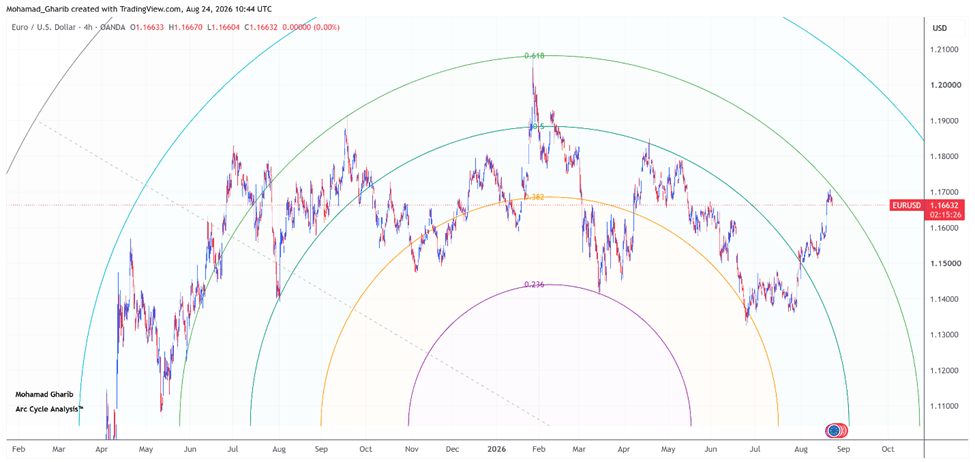Click the Dec label on the time axis
Screen dimensions: 975x462
click(453, 448)
